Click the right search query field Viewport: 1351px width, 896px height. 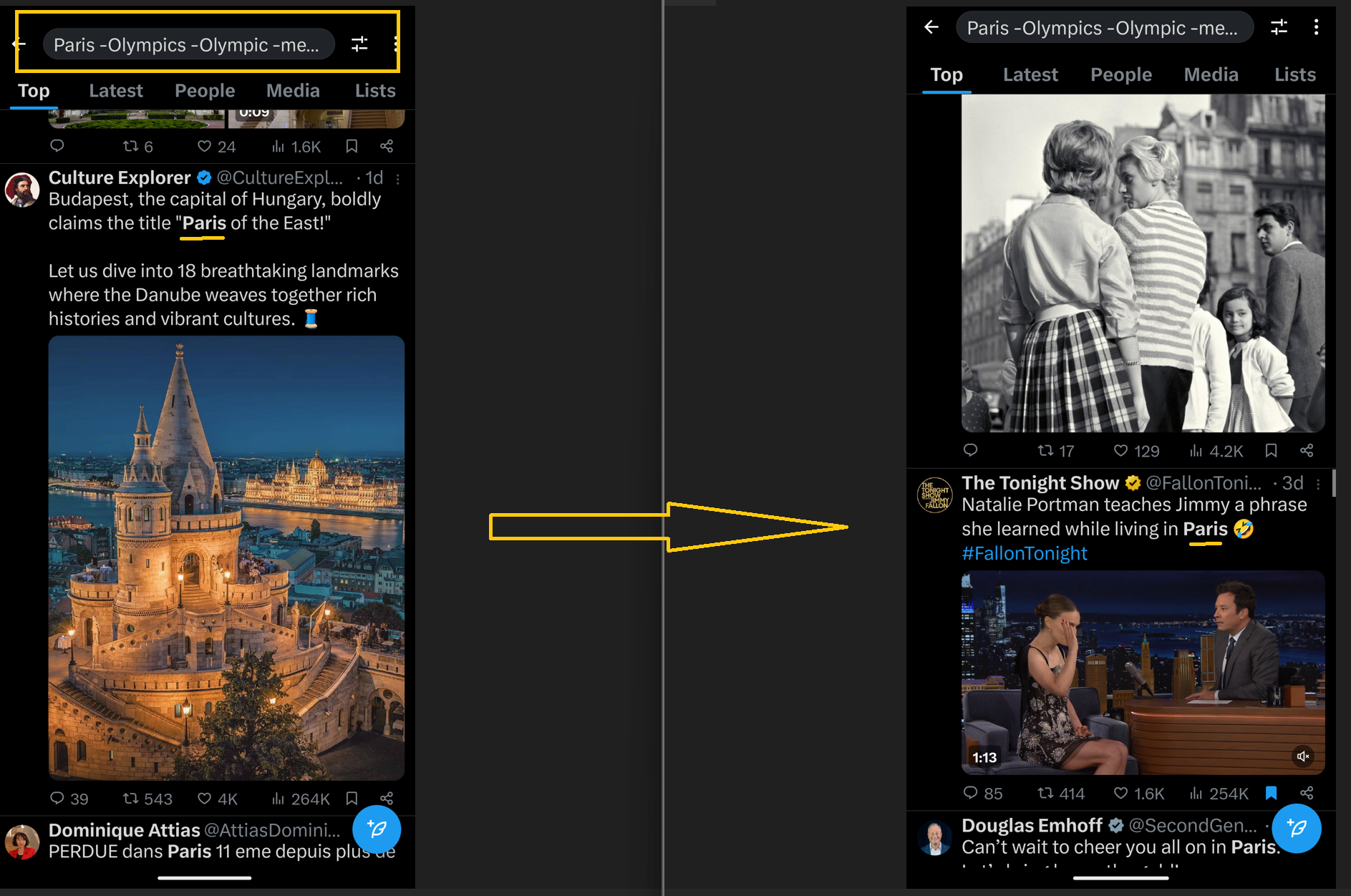click(1105, 28)
